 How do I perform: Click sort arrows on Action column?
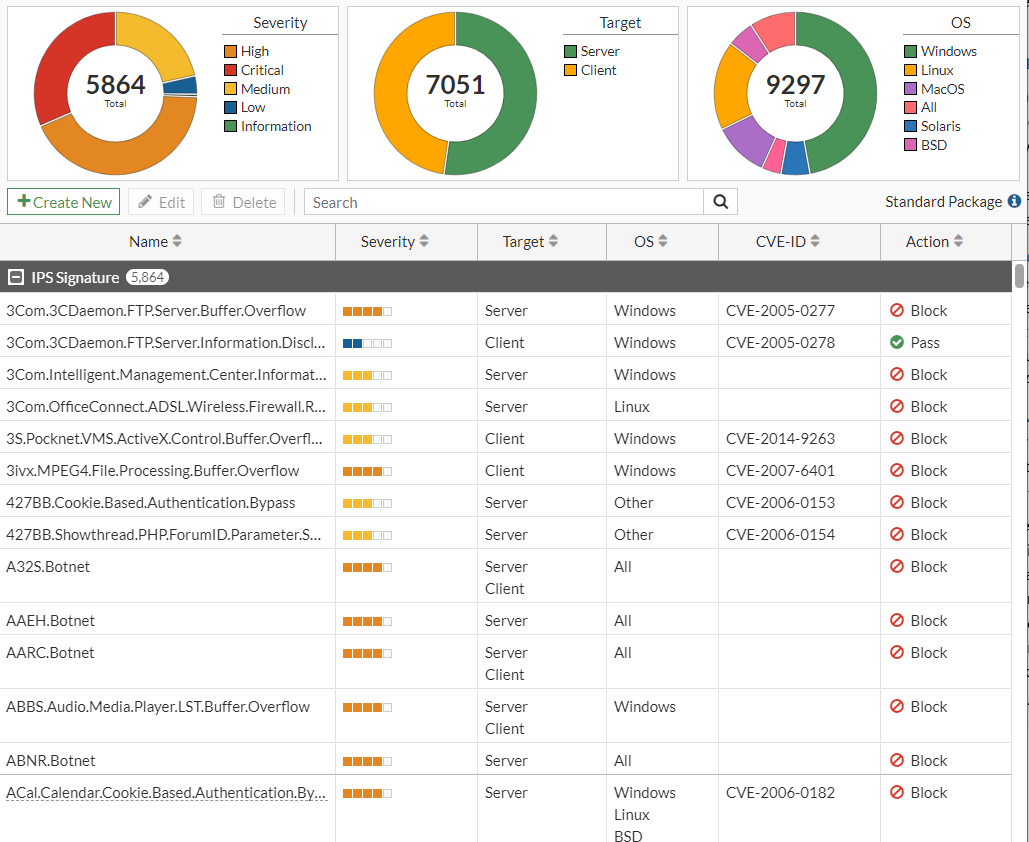[x=958, y=242]
